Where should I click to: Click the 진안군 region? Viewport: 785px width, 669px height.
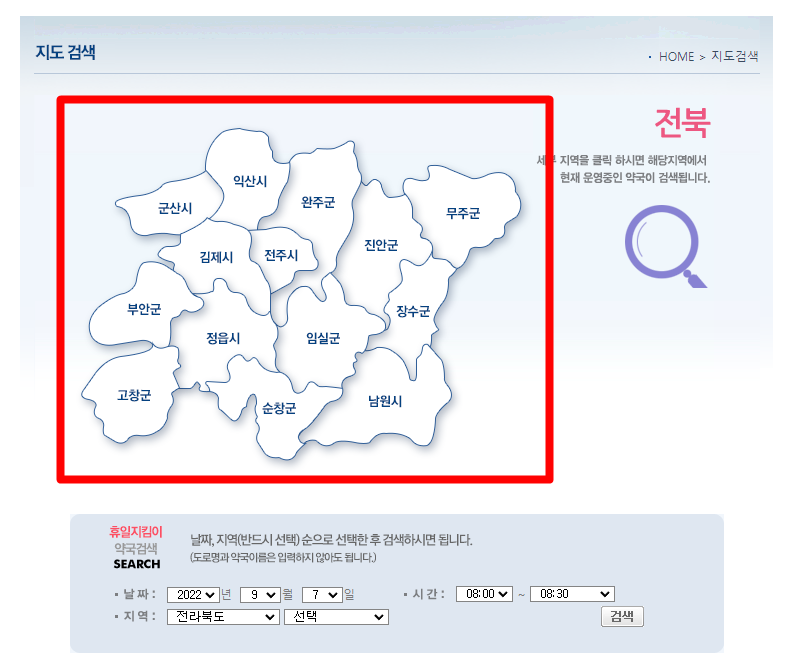pyautogui.click(x=381, y=245)
